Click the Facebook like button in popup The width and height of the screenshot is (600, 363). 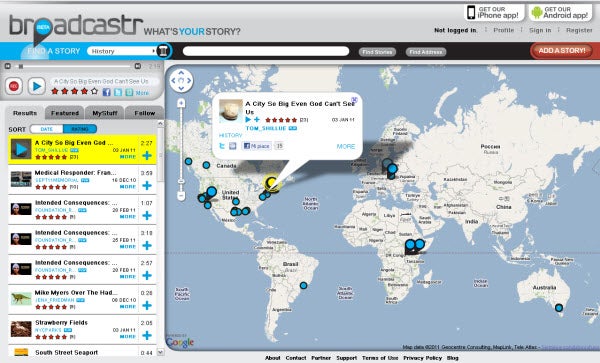[x=256, y=146]
